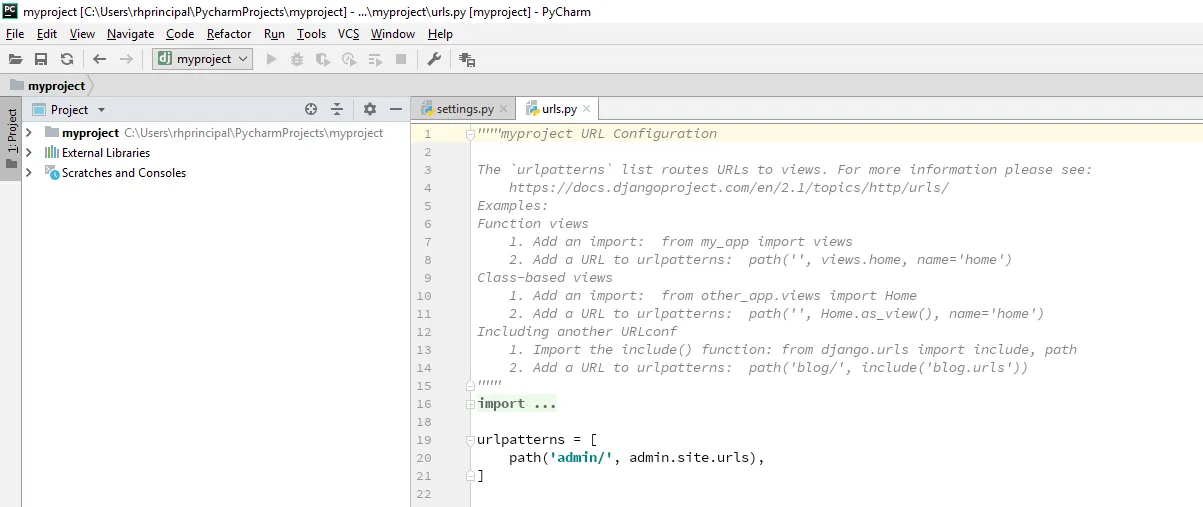1203x507 pixels.
Task: Click the Profile run icon
Action: (349, 59)
